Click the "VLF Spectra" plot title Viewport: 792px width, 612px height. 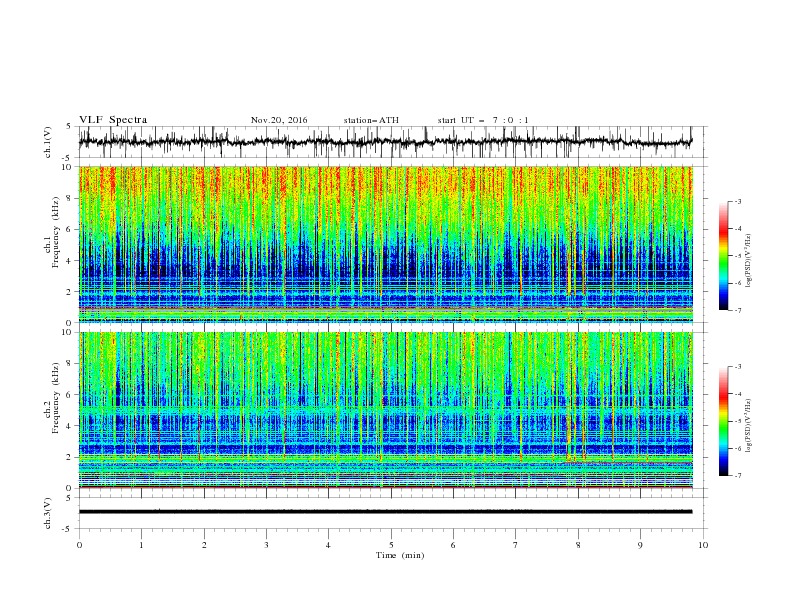pos(113,120)
